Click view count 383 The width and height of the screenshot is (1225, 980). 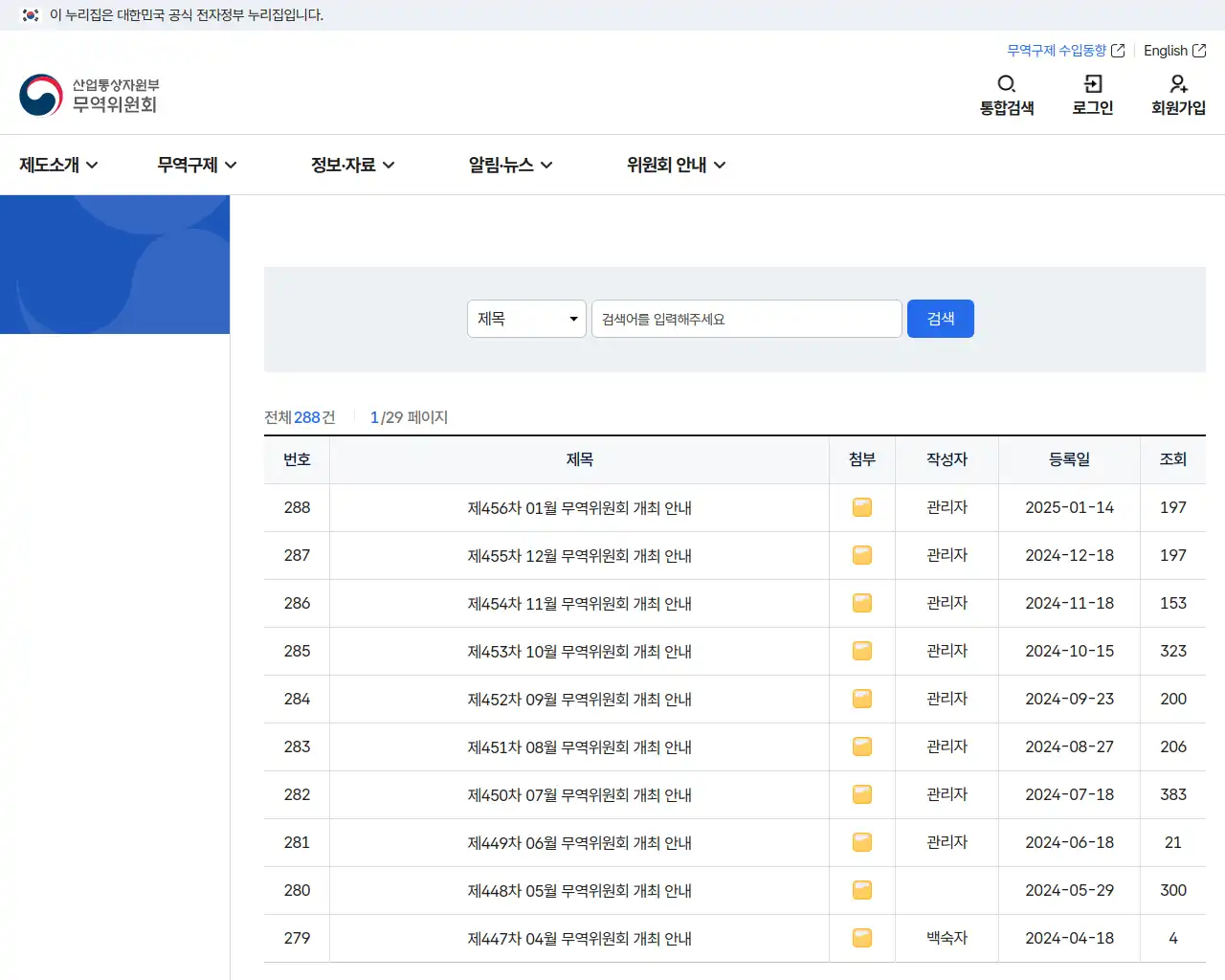[1173, 794]
